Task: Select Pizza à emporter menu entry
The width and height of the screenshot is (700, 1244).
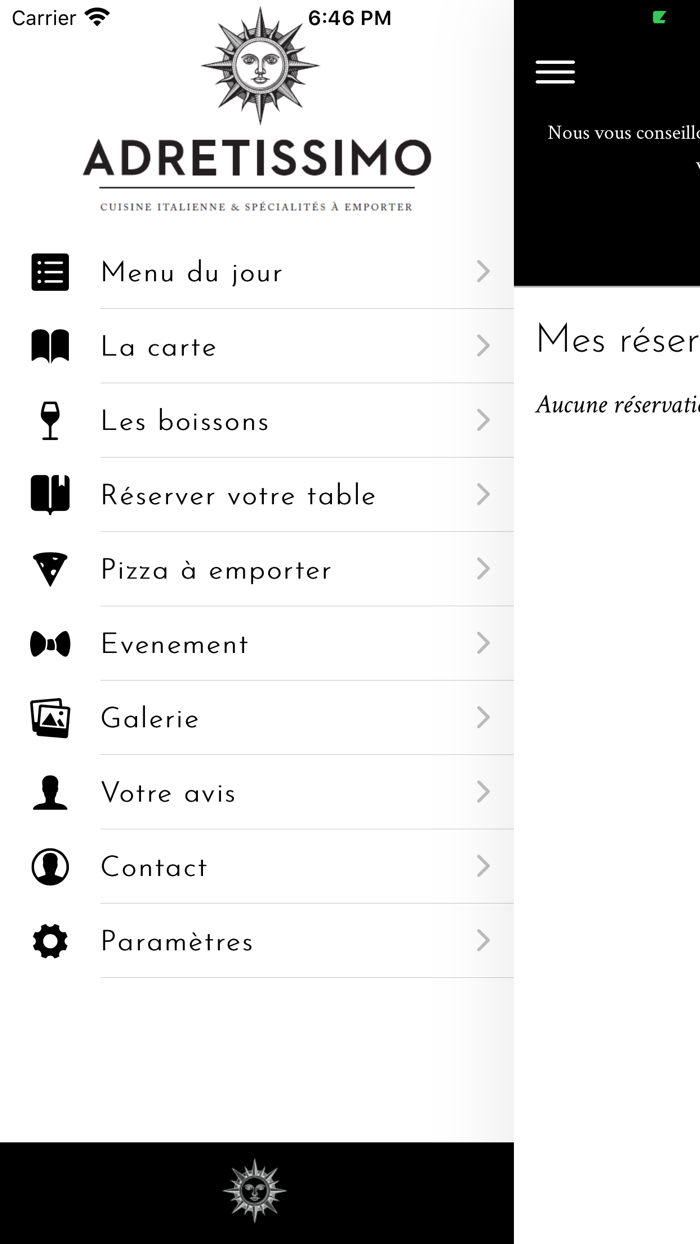Action: [x=216, y=570]
